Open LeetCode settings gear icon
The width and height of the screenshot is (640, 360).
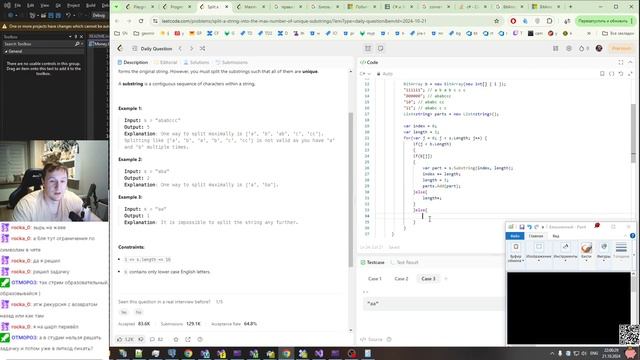pyautogui.click(x=569, y=49)
